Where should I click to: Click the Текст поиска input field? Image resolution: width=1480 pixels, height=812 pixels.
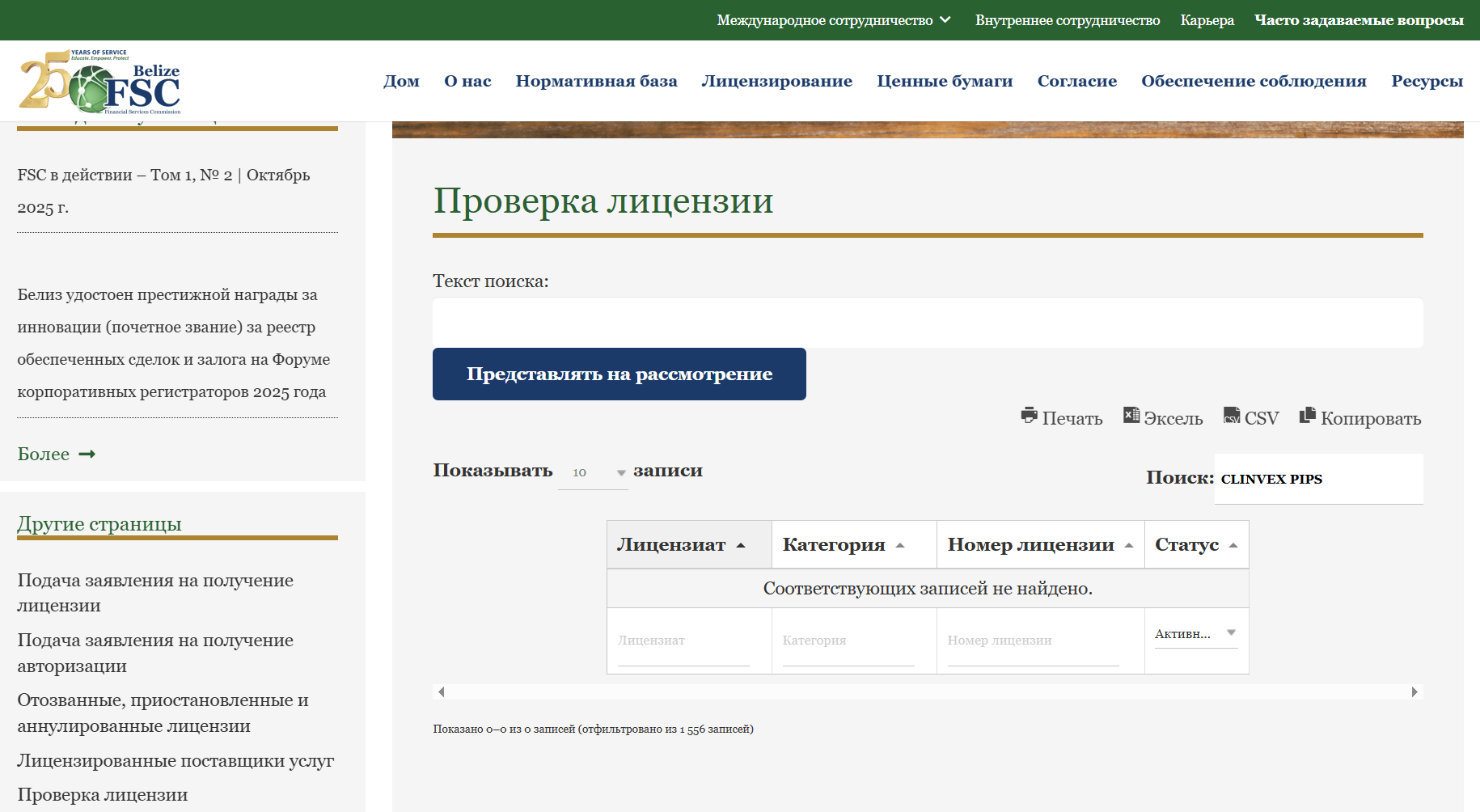pyautogui.click(x=927, y=323)
